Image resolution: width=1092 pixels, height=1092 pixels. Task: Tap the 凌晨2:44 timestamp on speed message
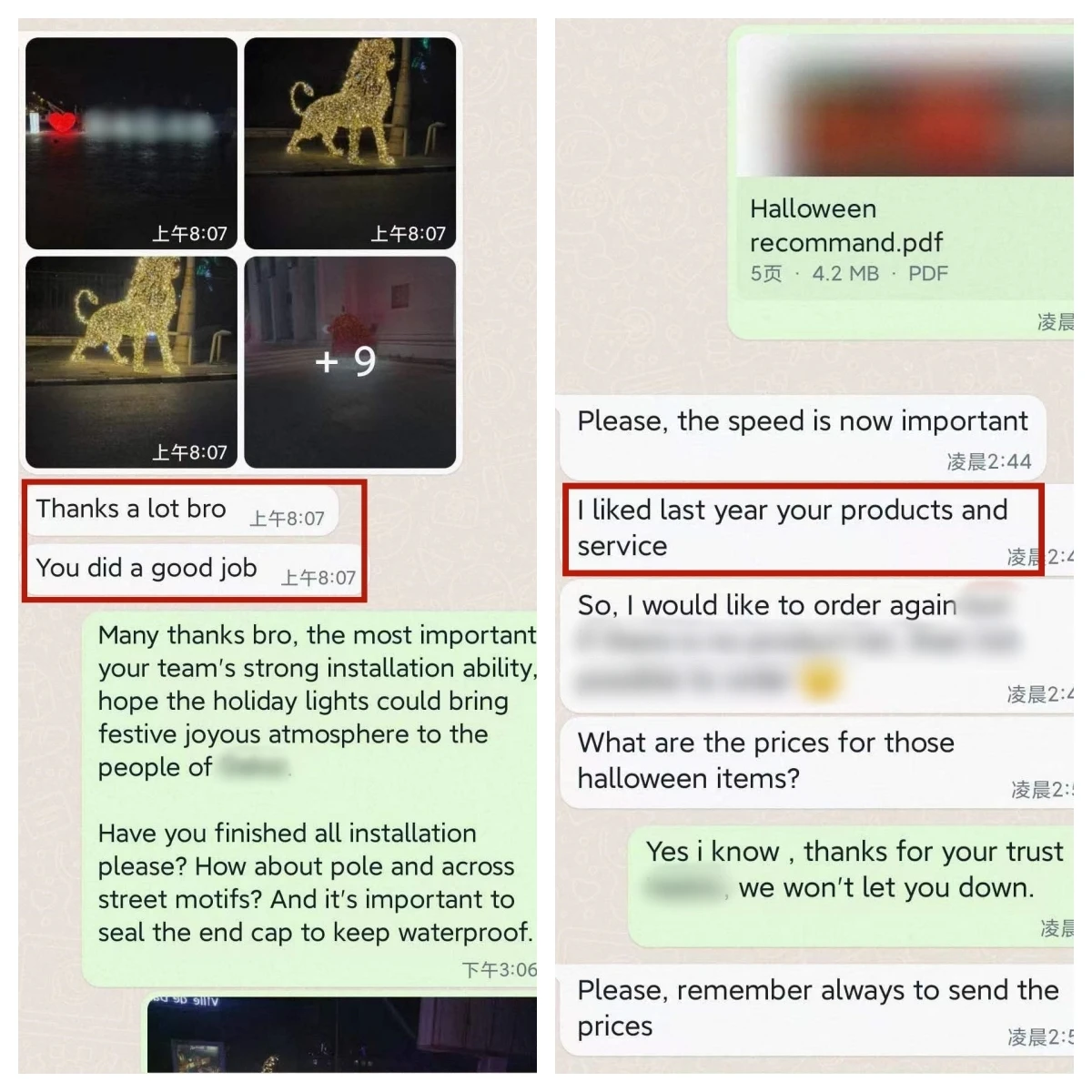pyautogui.click(x=989, y=461)
